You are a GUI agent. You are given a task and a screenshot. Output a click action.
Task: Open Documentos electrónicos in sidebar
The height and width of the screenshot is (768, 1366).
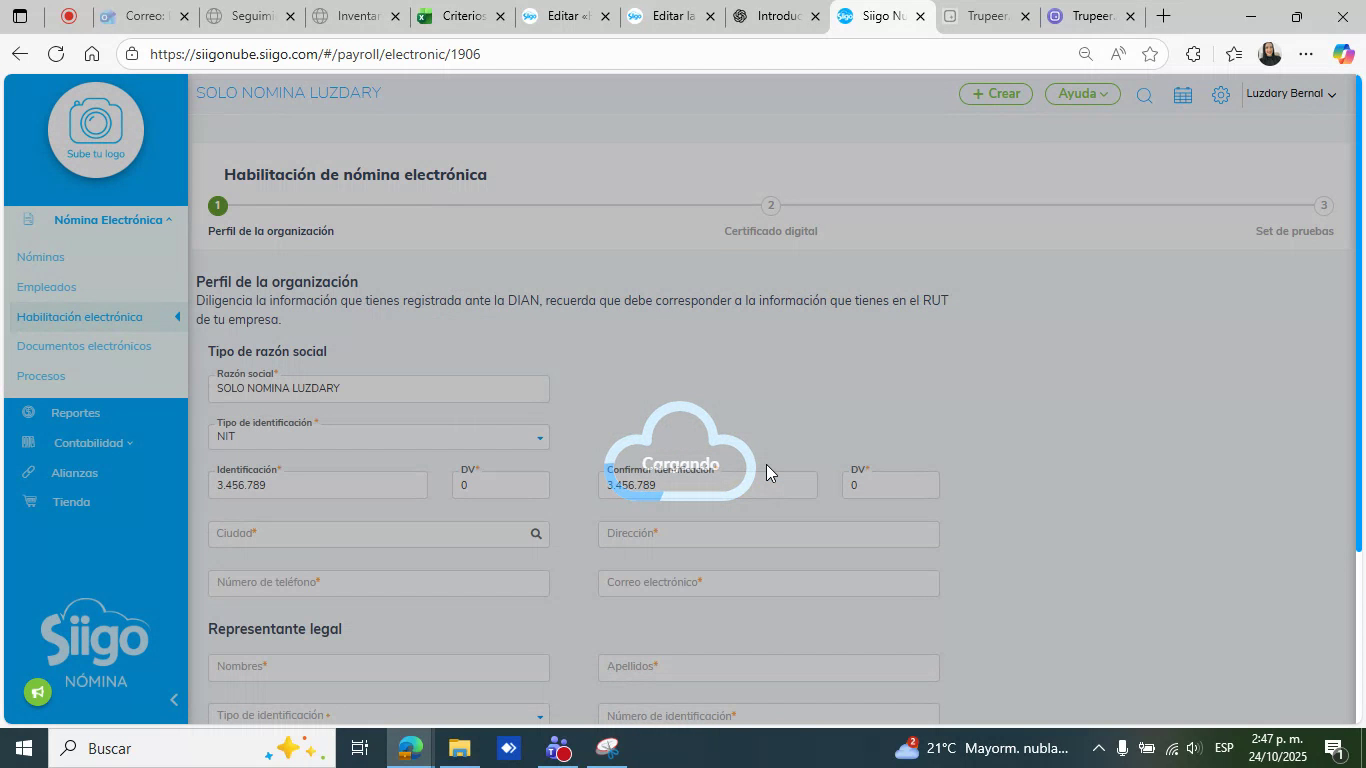(84, 346)
